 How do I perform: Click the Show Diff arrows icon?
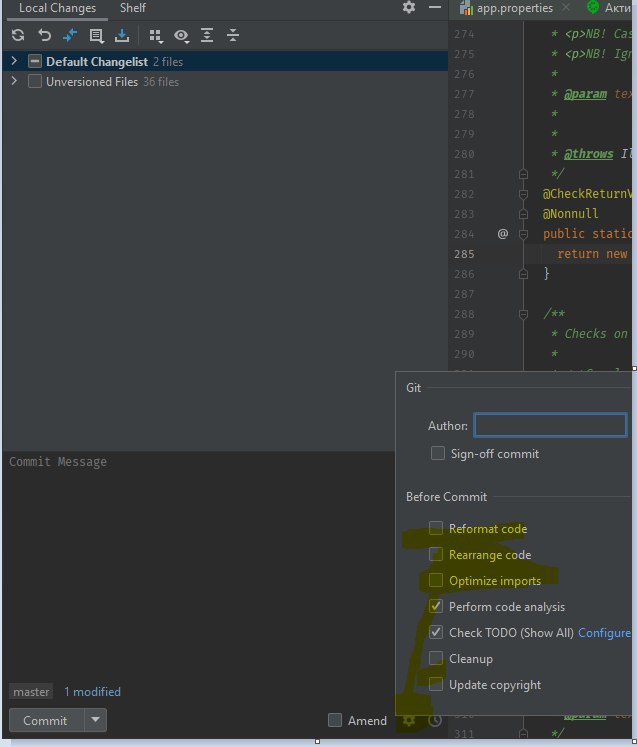point(70,35)
